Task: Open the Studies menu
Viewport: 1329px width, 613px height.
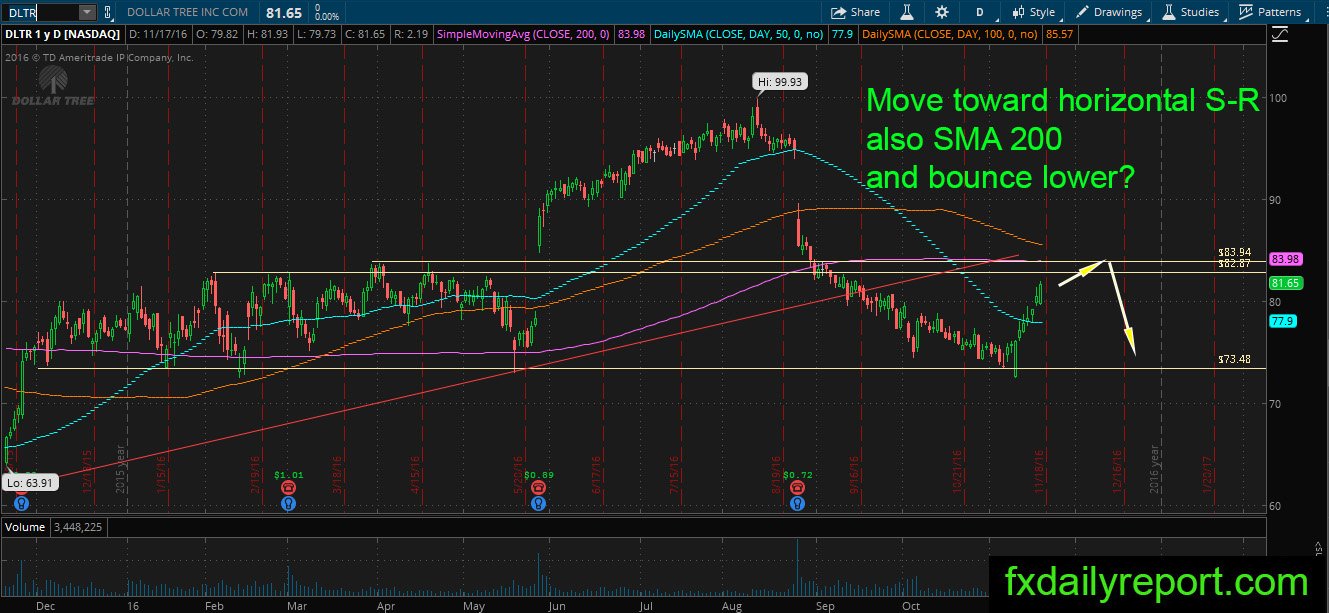Action: (x=1190, y=12)
